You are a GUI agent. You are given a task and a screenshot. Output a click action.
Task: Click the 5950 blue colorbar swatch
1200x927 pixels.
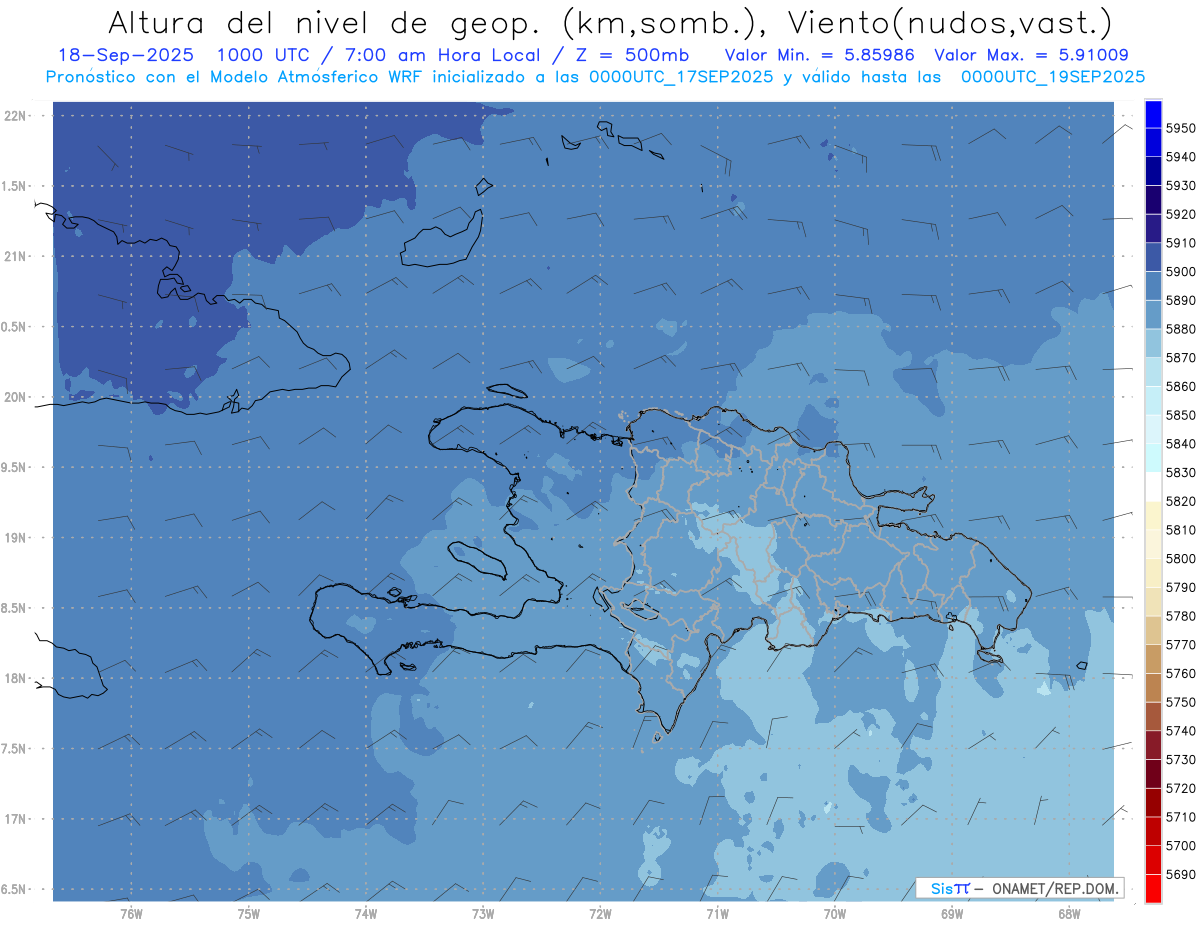click(1152, 114)
